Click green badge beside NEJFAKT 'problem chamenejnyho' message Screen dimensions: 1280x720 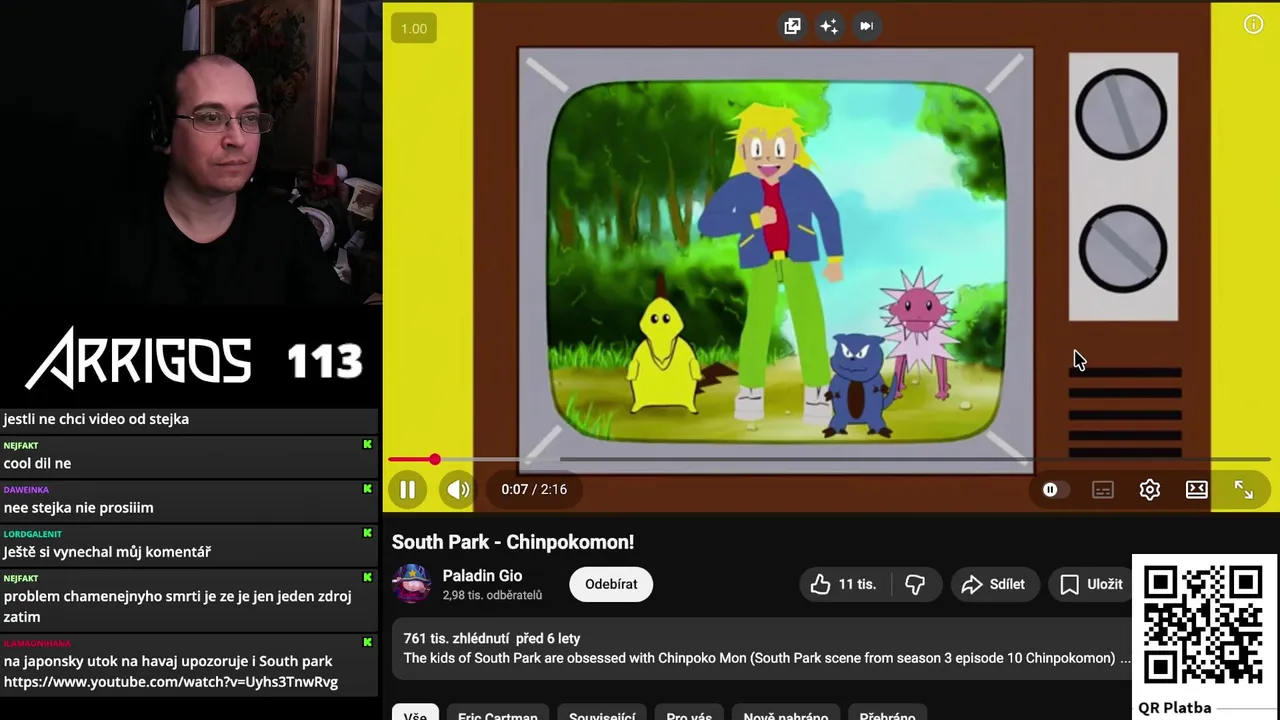(x=367, y=577)
